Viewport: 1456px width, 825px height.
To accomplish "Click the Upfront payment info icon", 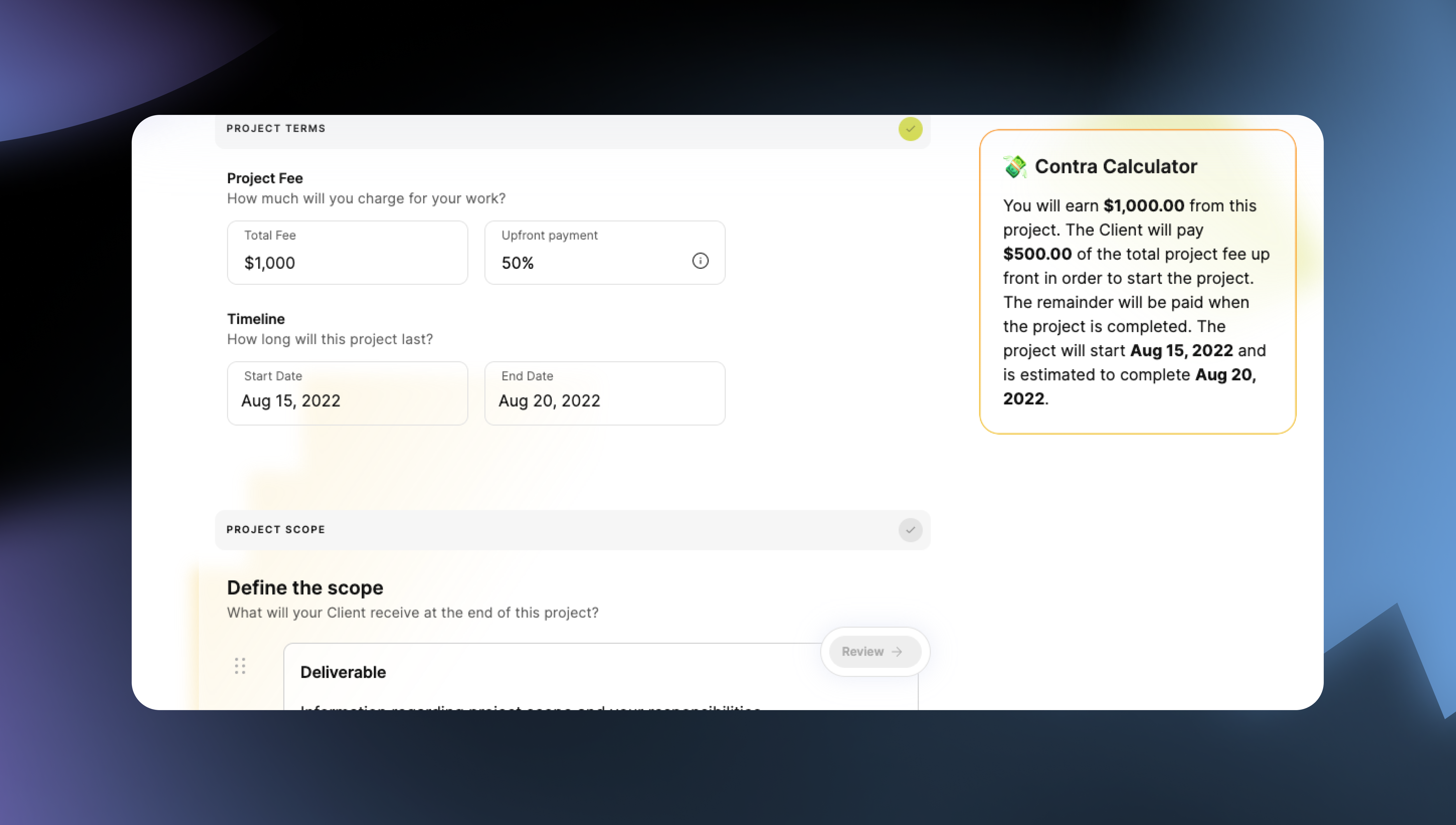I will [700, 261].
